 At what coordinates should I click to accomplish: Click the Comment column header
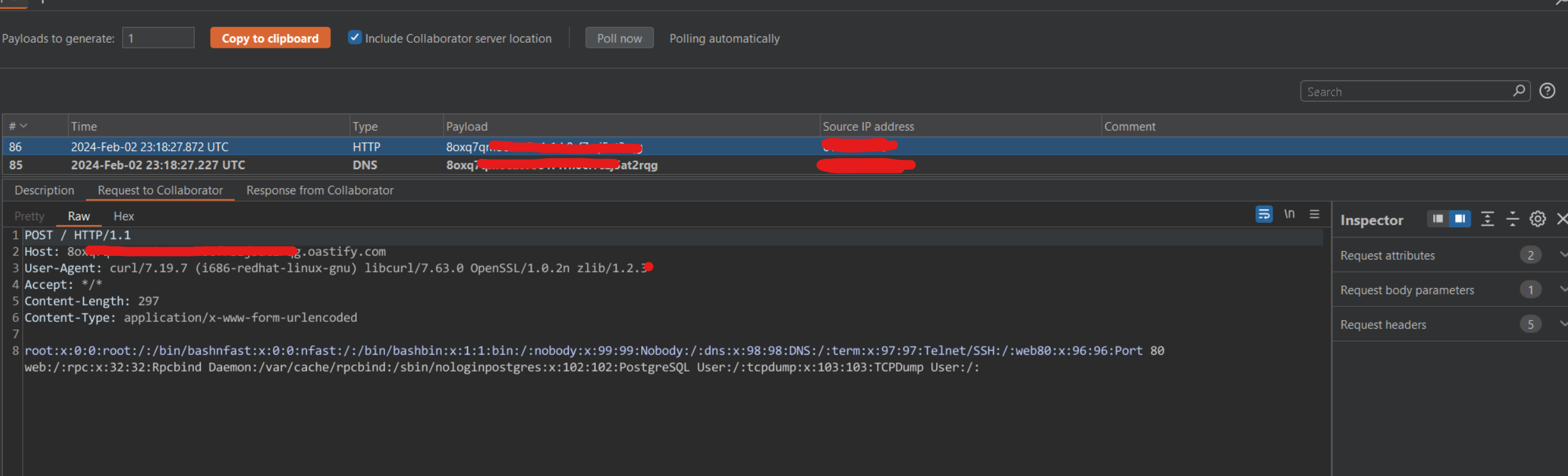point(1334,126)
